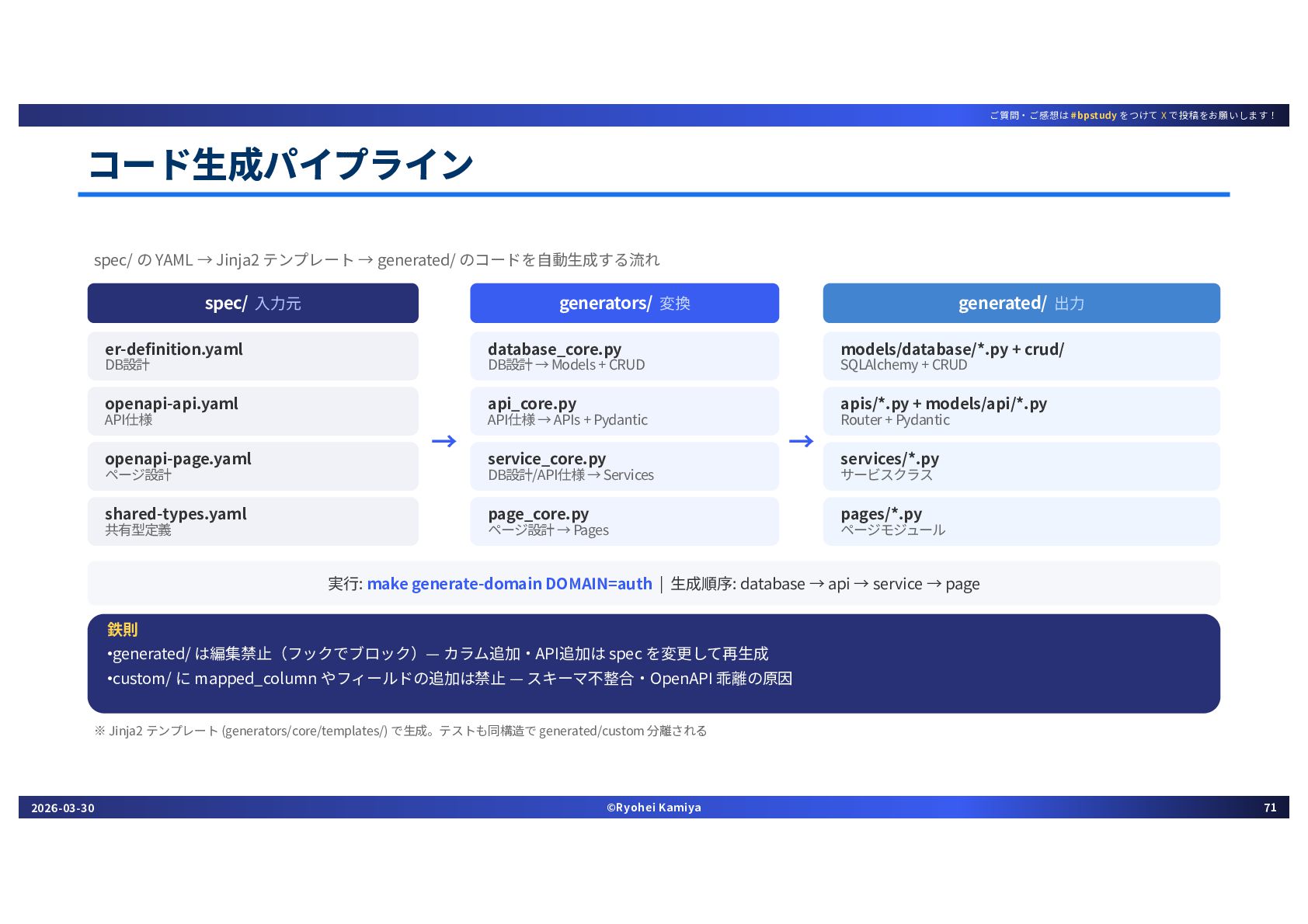The height and width of the screenshot is (924, 1308).
Task: Click the page_core.py card
Action: pos(624,522)
